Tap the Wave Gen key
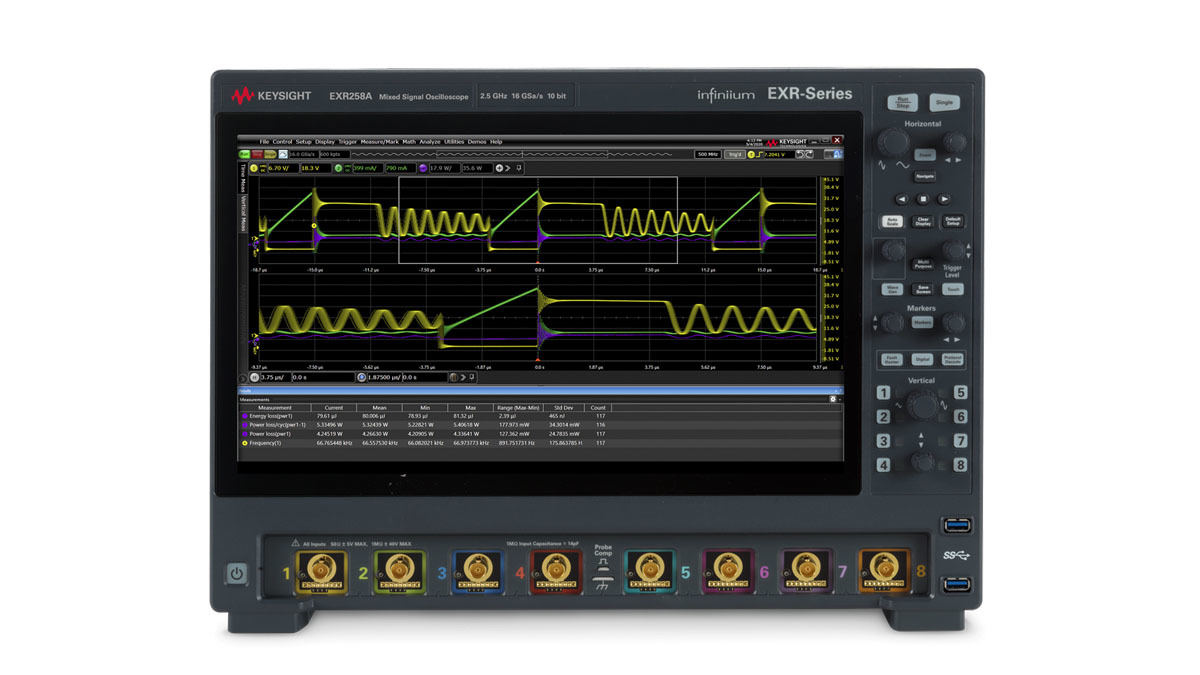This screenshot has height=675, width=1200. point(892,289)
